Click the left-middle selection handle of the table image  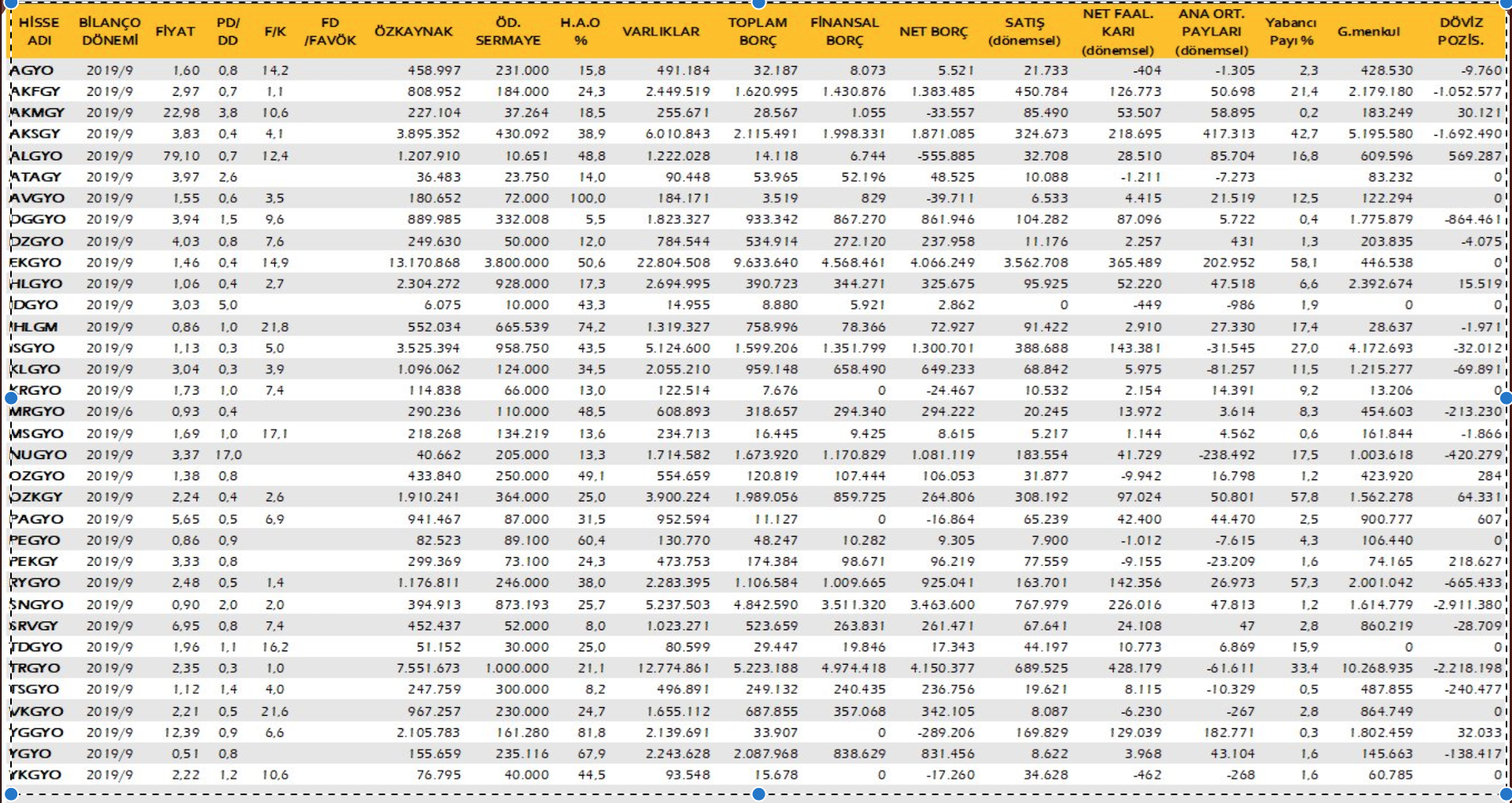tap(11, 398)
